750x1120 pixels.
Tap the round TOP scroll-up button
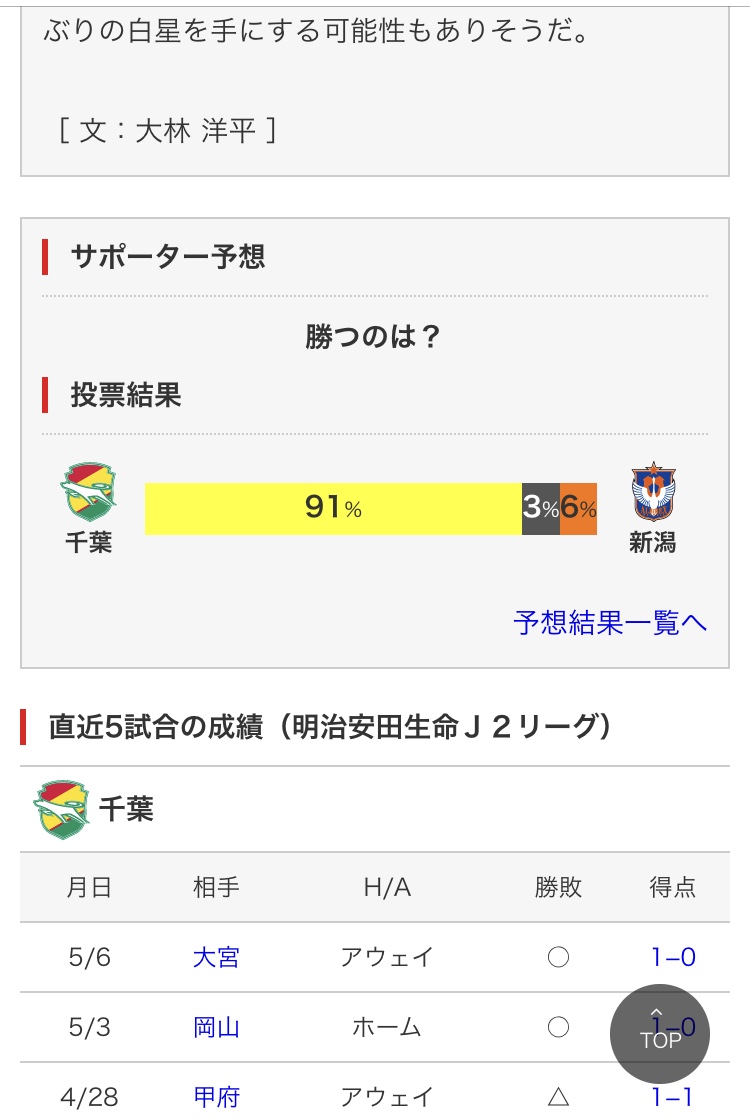click(x=659, y=1034)
